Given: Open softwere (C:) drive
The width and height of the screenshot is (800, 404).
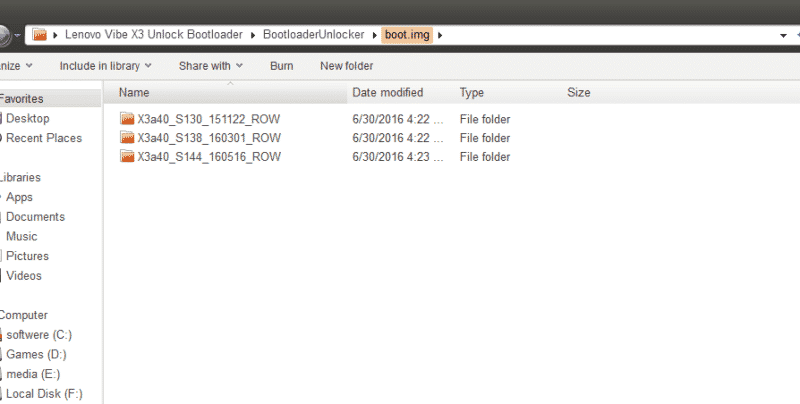Looking at the screenshot, I should coord(39,335).
